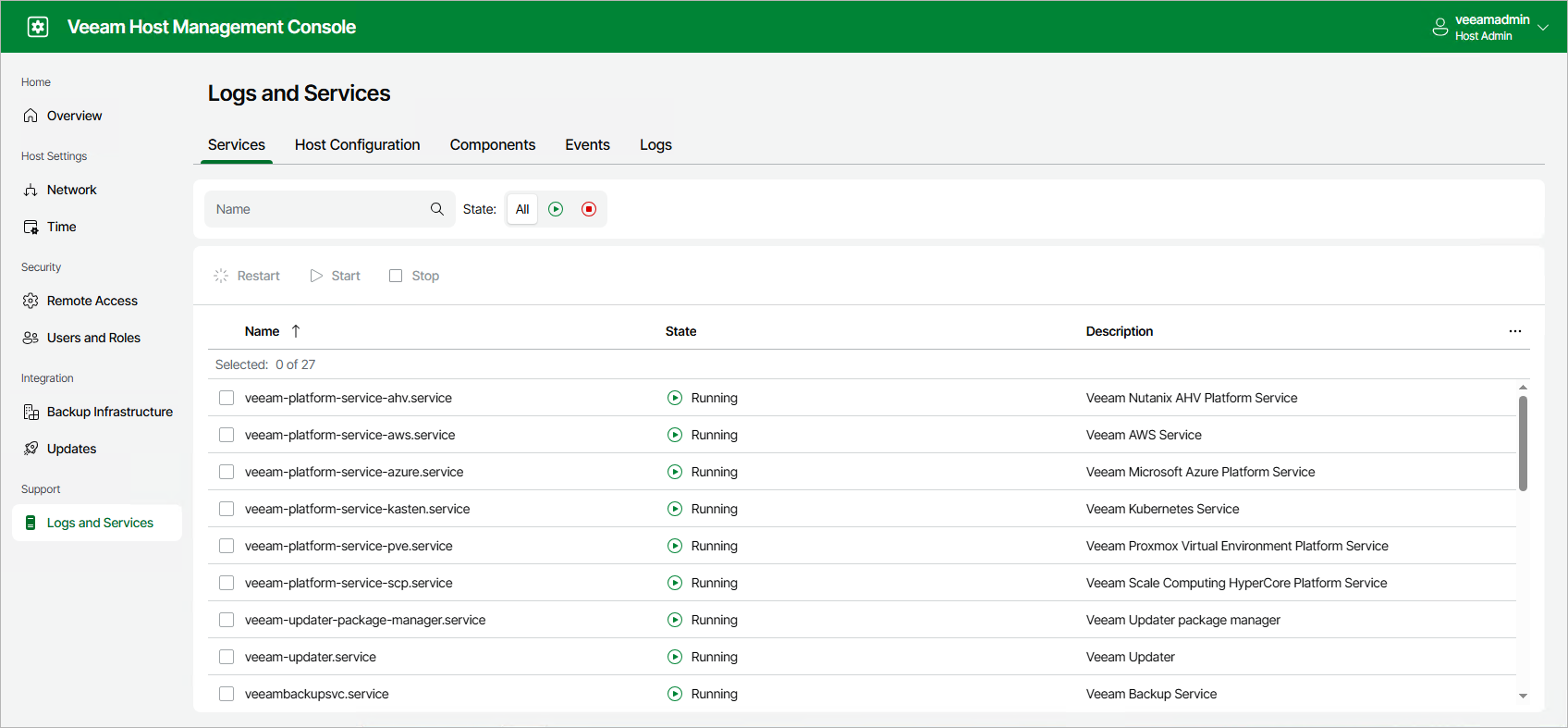Screen dimensions: 1568x728
Task: Click the Stop square icon
Action: [x=396, y=276]
